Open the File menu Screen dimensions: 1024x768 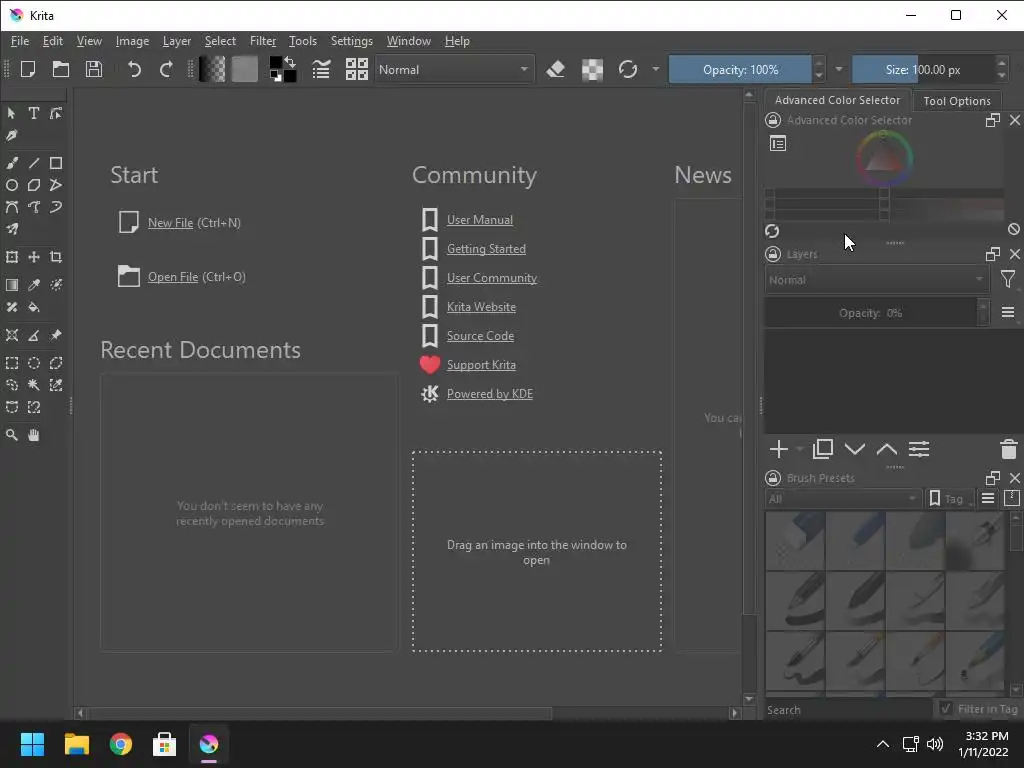click(x=20, y=41)
